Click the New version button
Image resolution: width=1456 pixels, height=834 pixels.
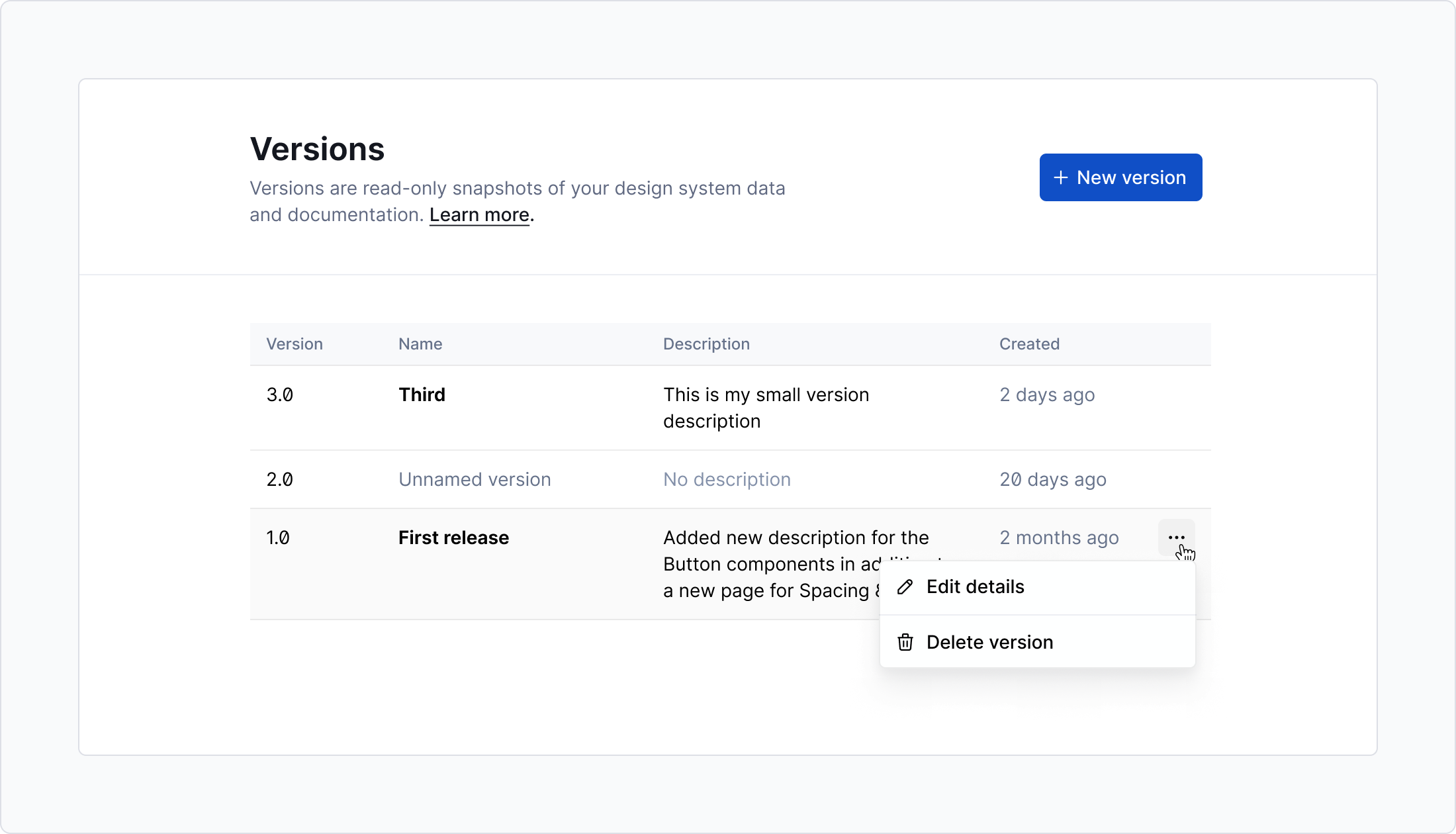1120,177
